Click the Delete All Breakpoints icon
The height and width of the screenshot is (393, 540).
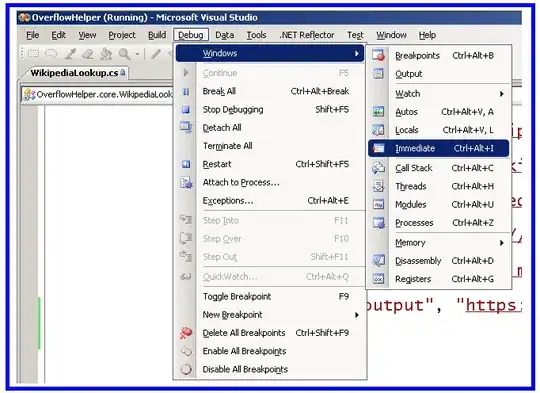186,333
